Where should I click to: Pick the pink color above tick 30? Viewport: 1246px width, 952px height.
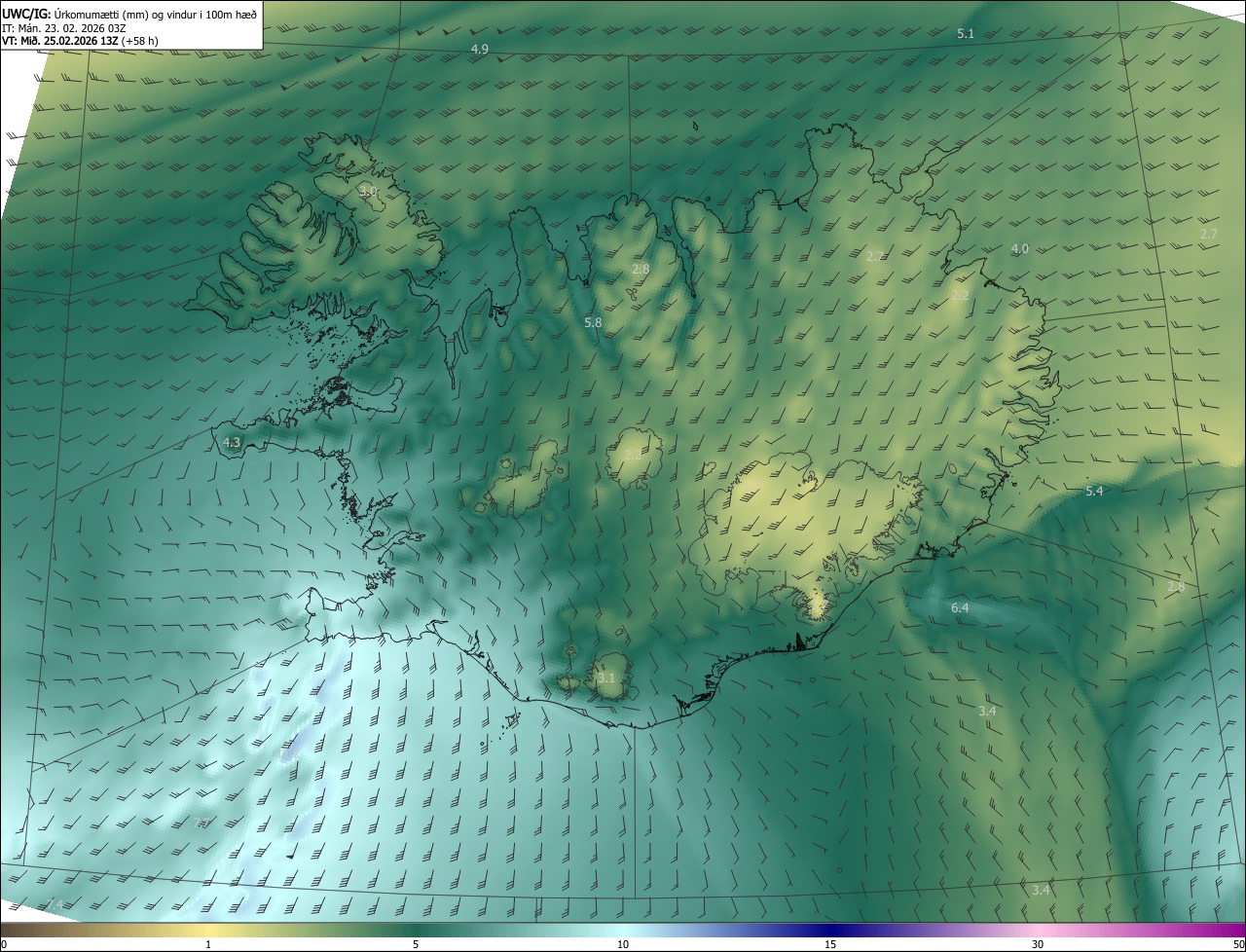(1038, 930)
